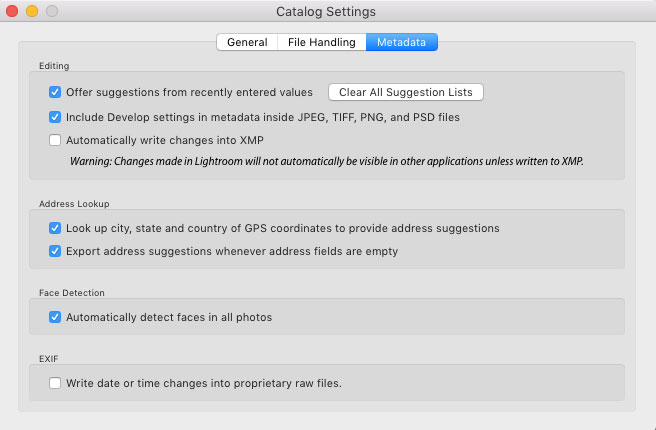
Task: Click the XMP warning message text
Action: [326, 161]
